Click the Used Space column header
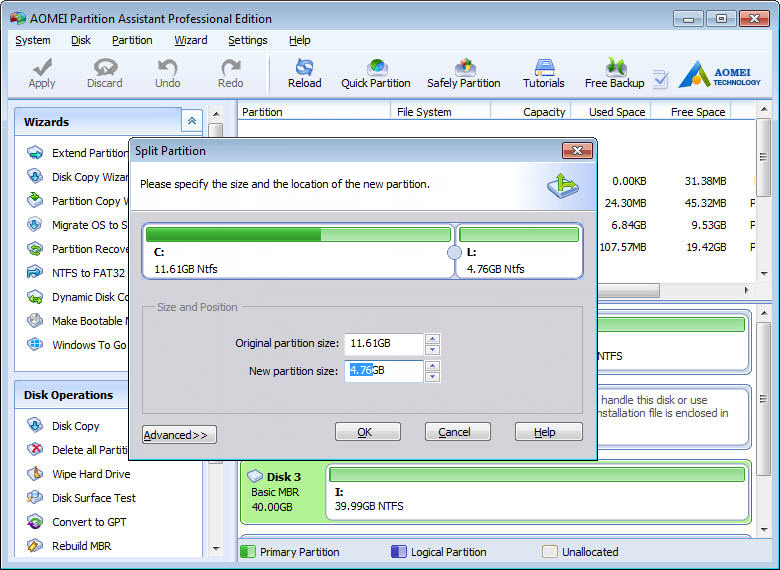This screenshot has height=570, width=780. [611, 112]
